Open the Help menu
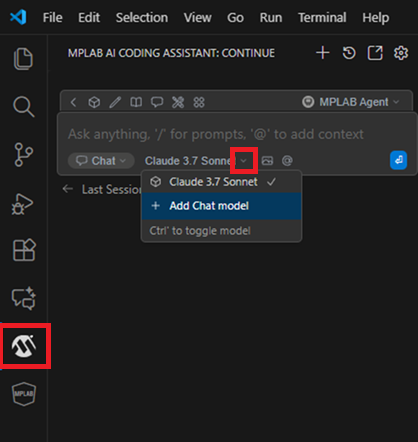Viewport: 418px width, 442px height. (x=376, y=17)
